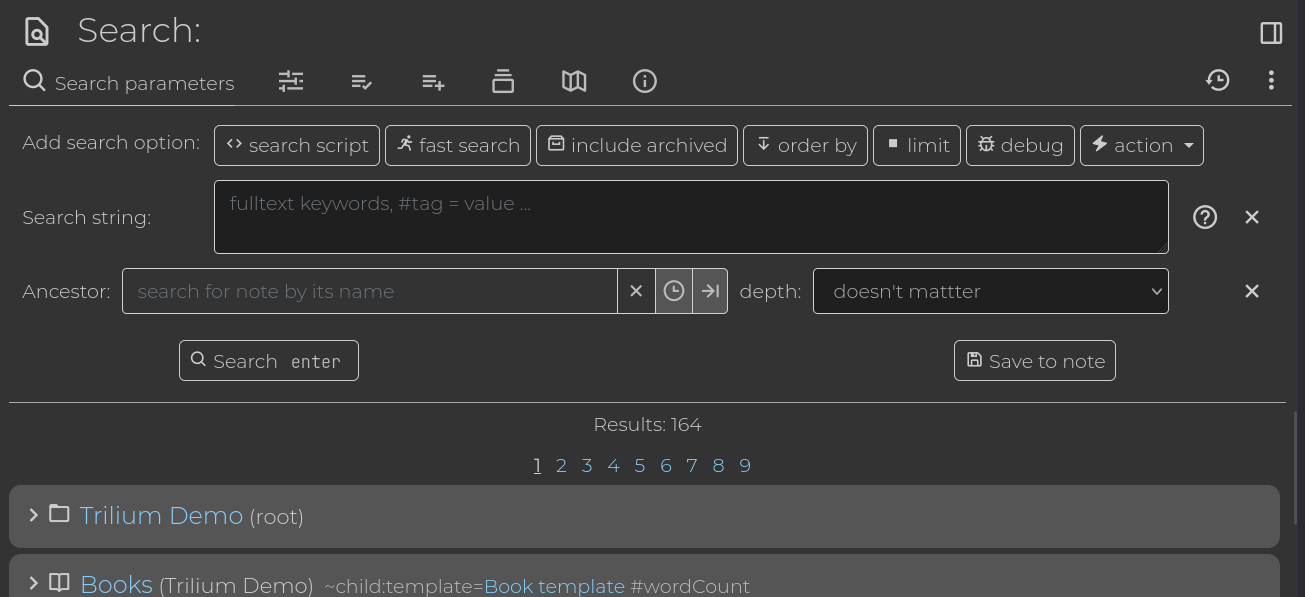Viewport: 1305px width, 597px height.
Task: Open the action dropdown menu
Action: [x=1142, y=145]
